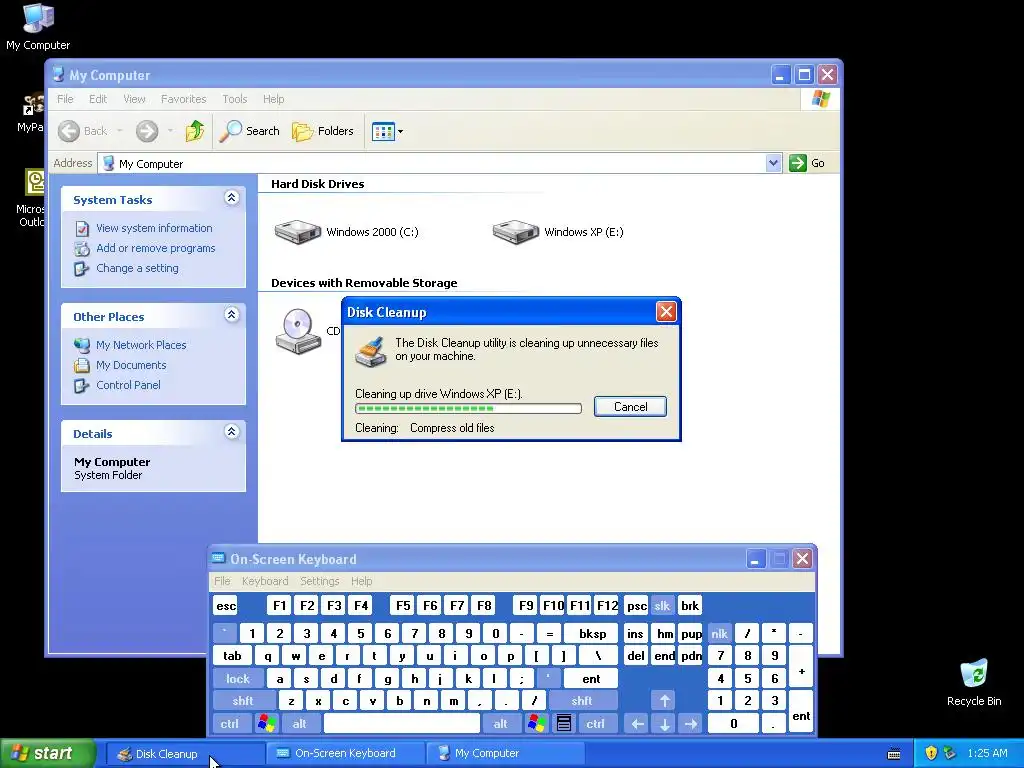Click the security shield tray icon

[x=931, y=753]
